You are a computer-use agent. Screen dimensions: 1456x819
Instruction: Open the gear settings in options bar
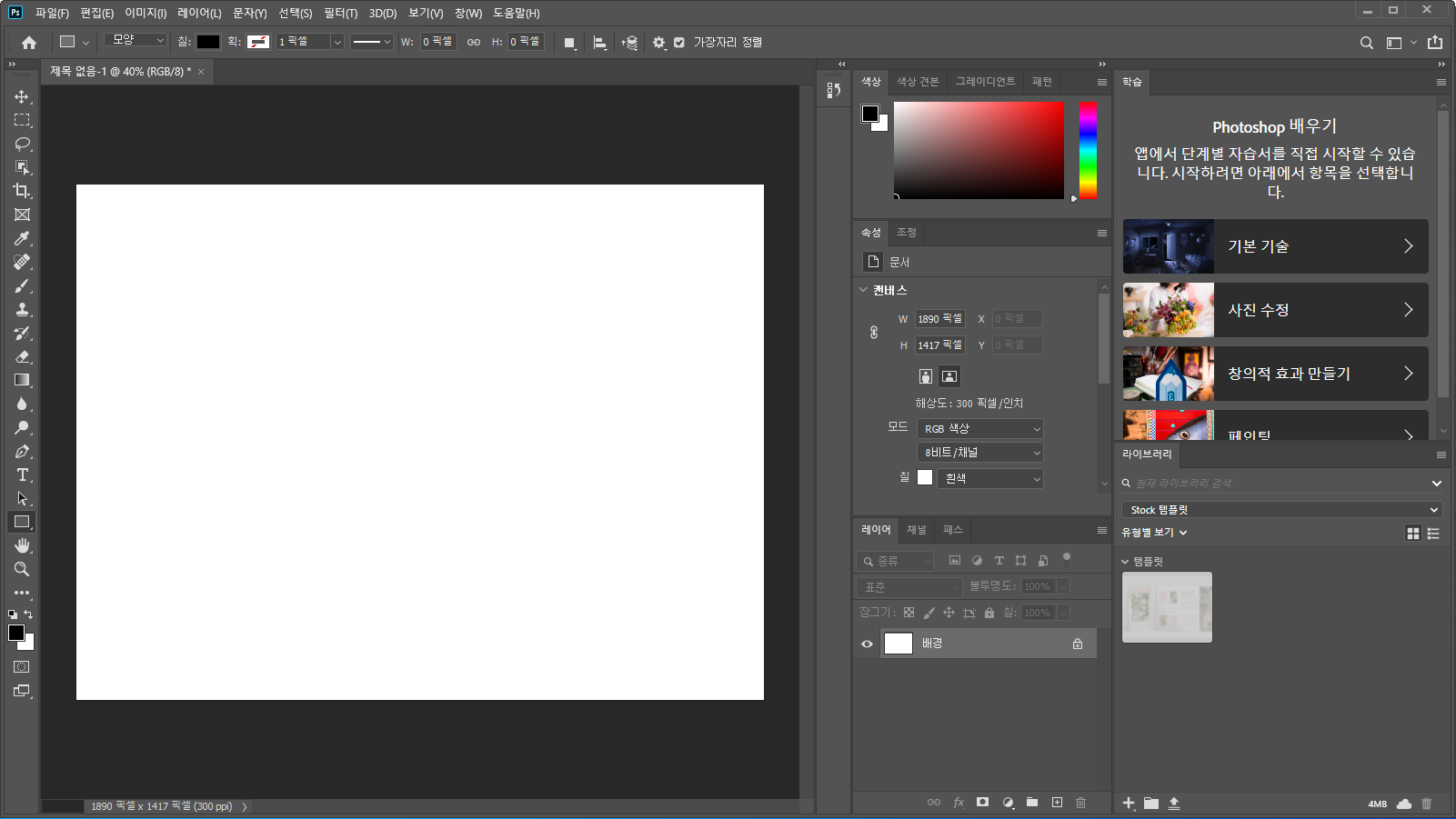pyautogui.click(x=658, y=43)
